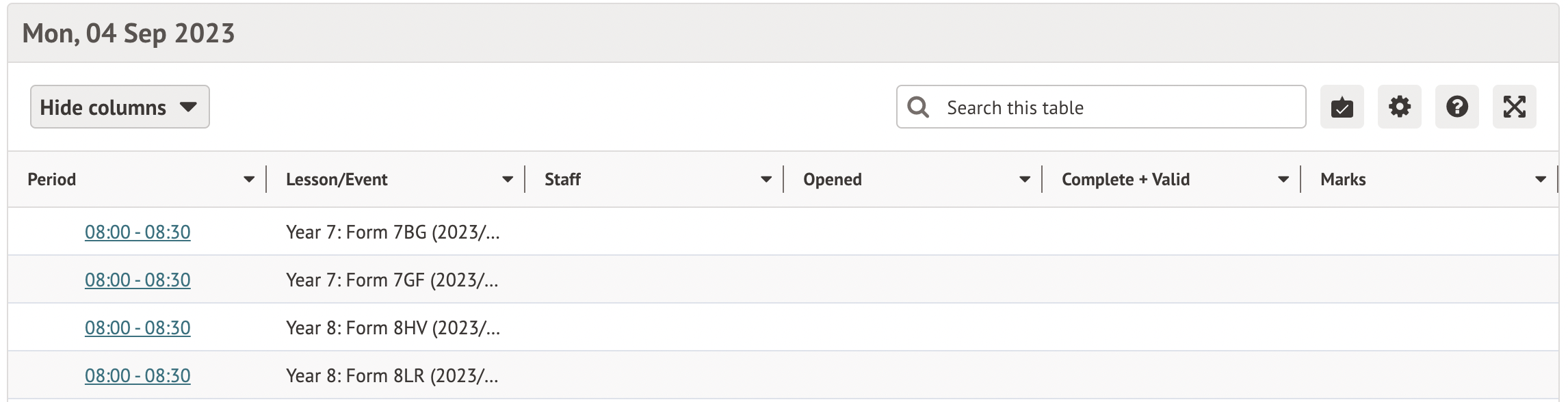1568x402 pixels.
Task: Open Staff column dropdown arrow
Action: point(766,179)
